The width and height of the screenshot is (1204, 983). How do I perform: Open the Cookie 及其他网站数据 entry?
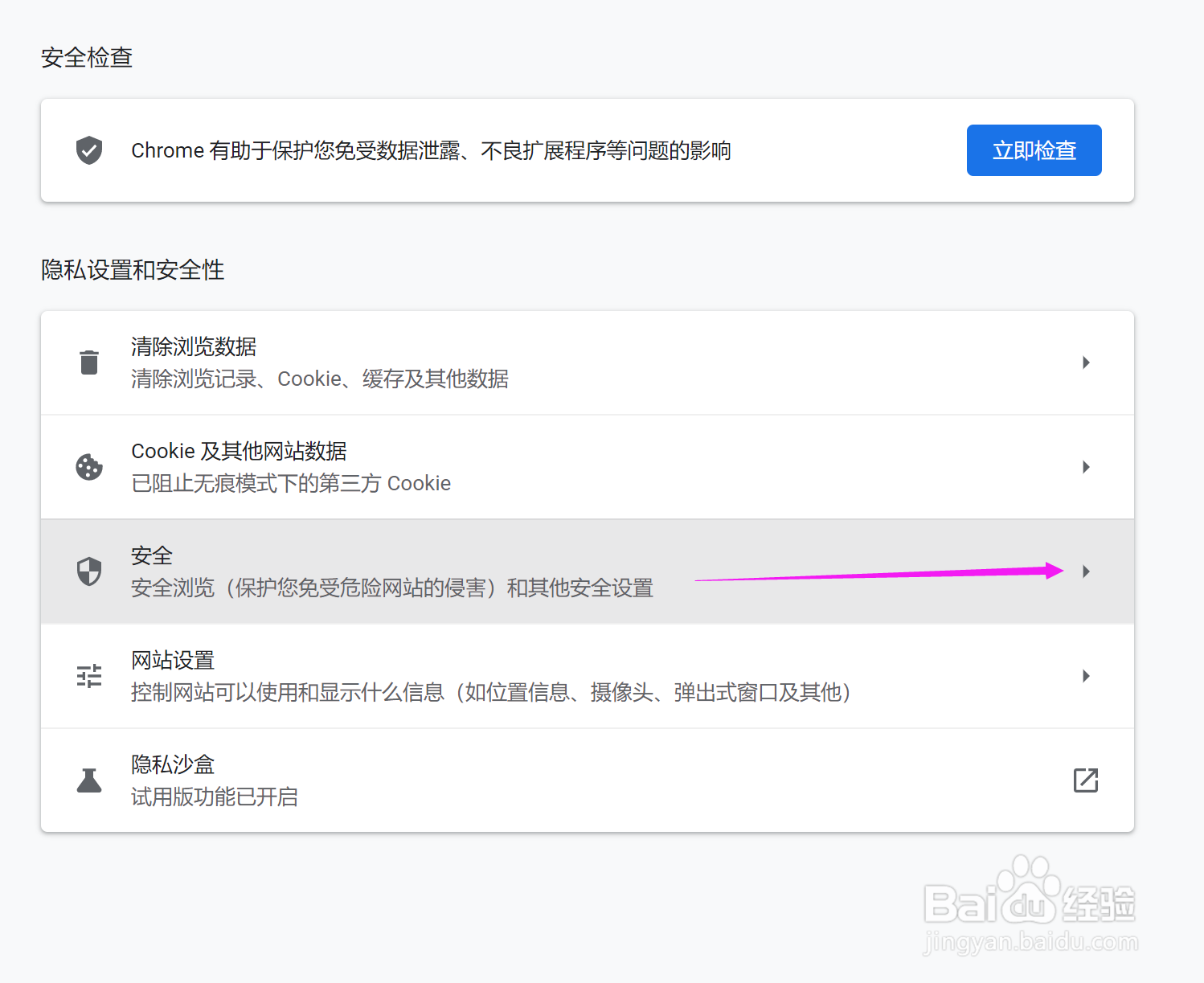pyautogui.click(x=563, y=467)
